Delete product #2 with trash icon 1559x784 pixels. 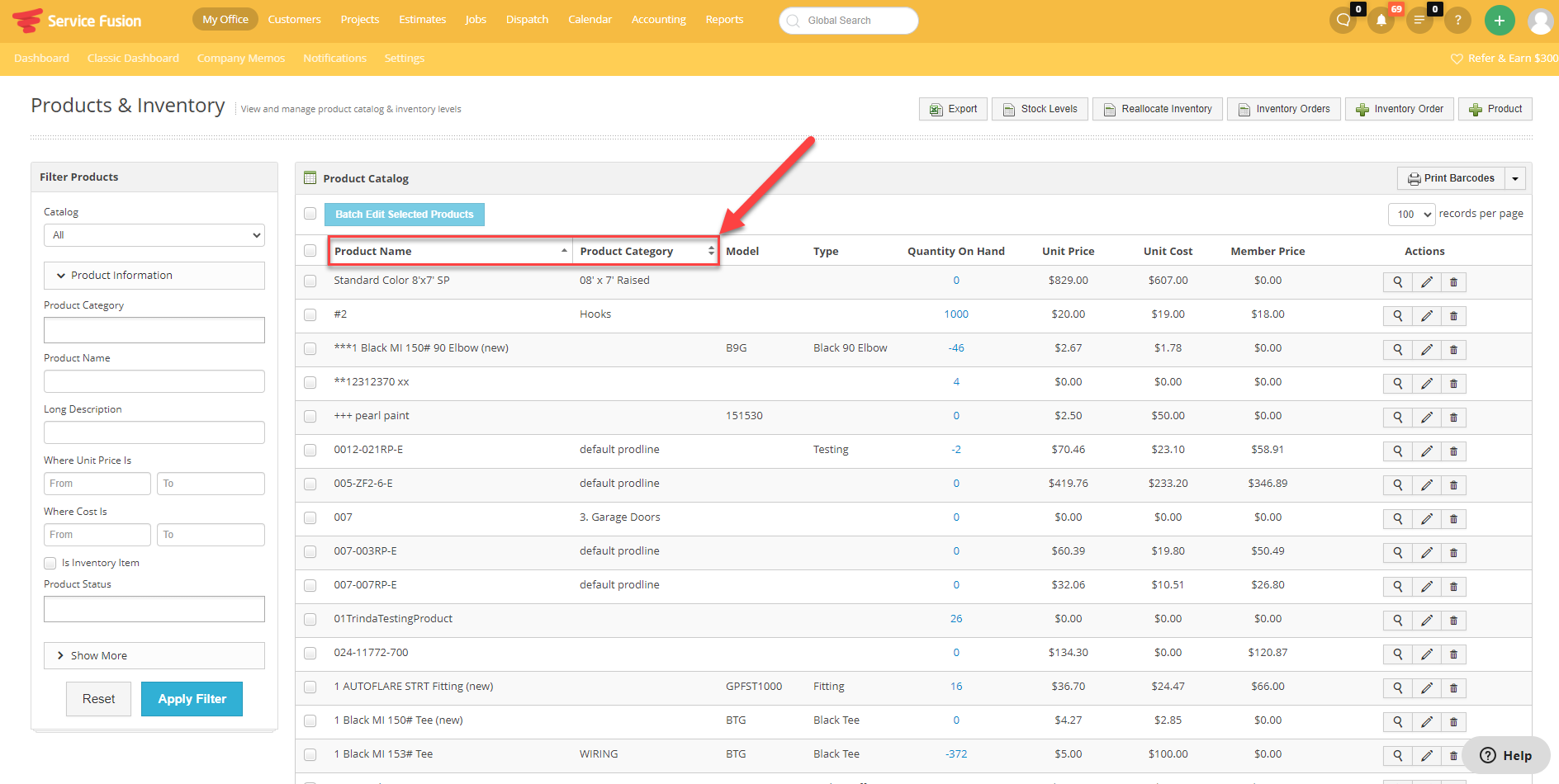(x=1453, y=316)
